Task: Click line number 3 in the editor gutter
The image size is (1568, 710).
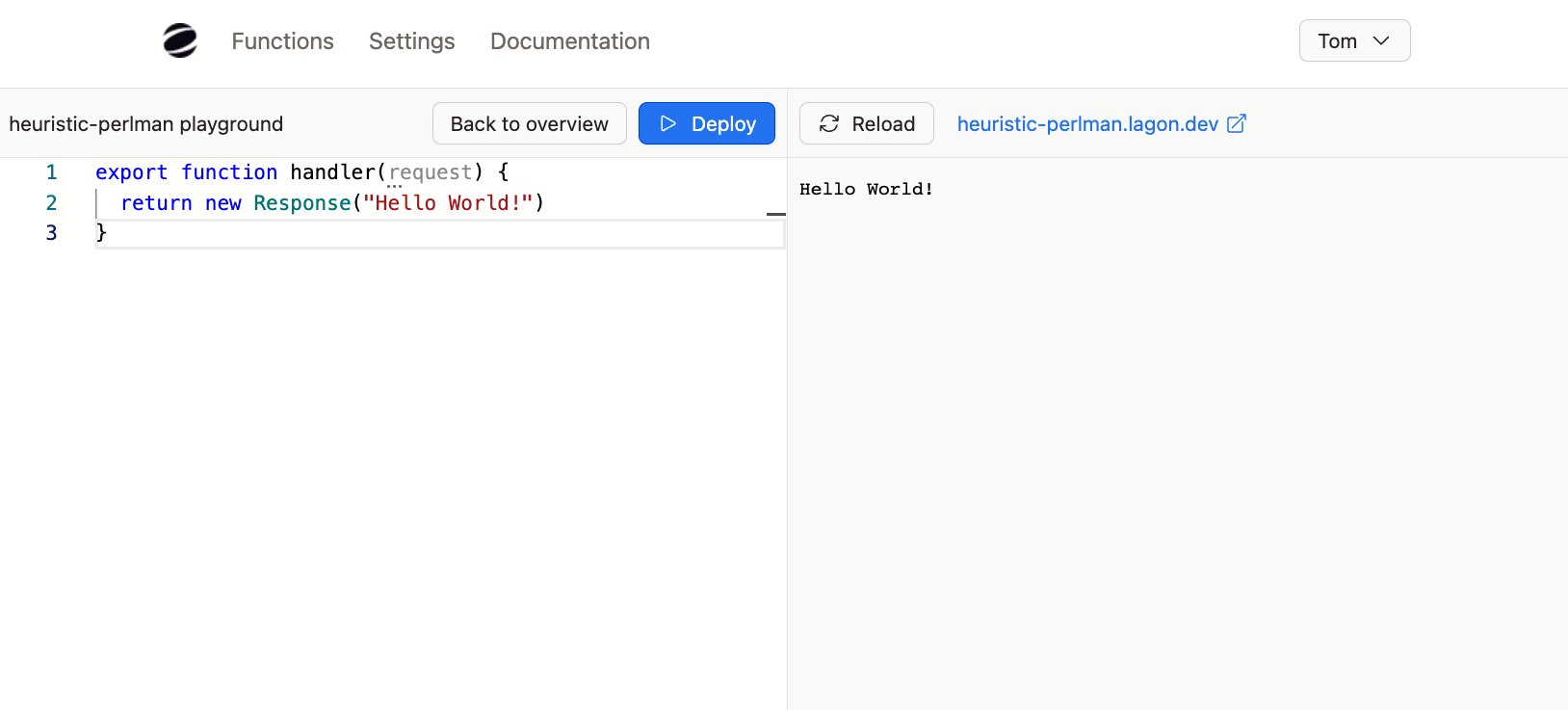Action: [51, 233]
